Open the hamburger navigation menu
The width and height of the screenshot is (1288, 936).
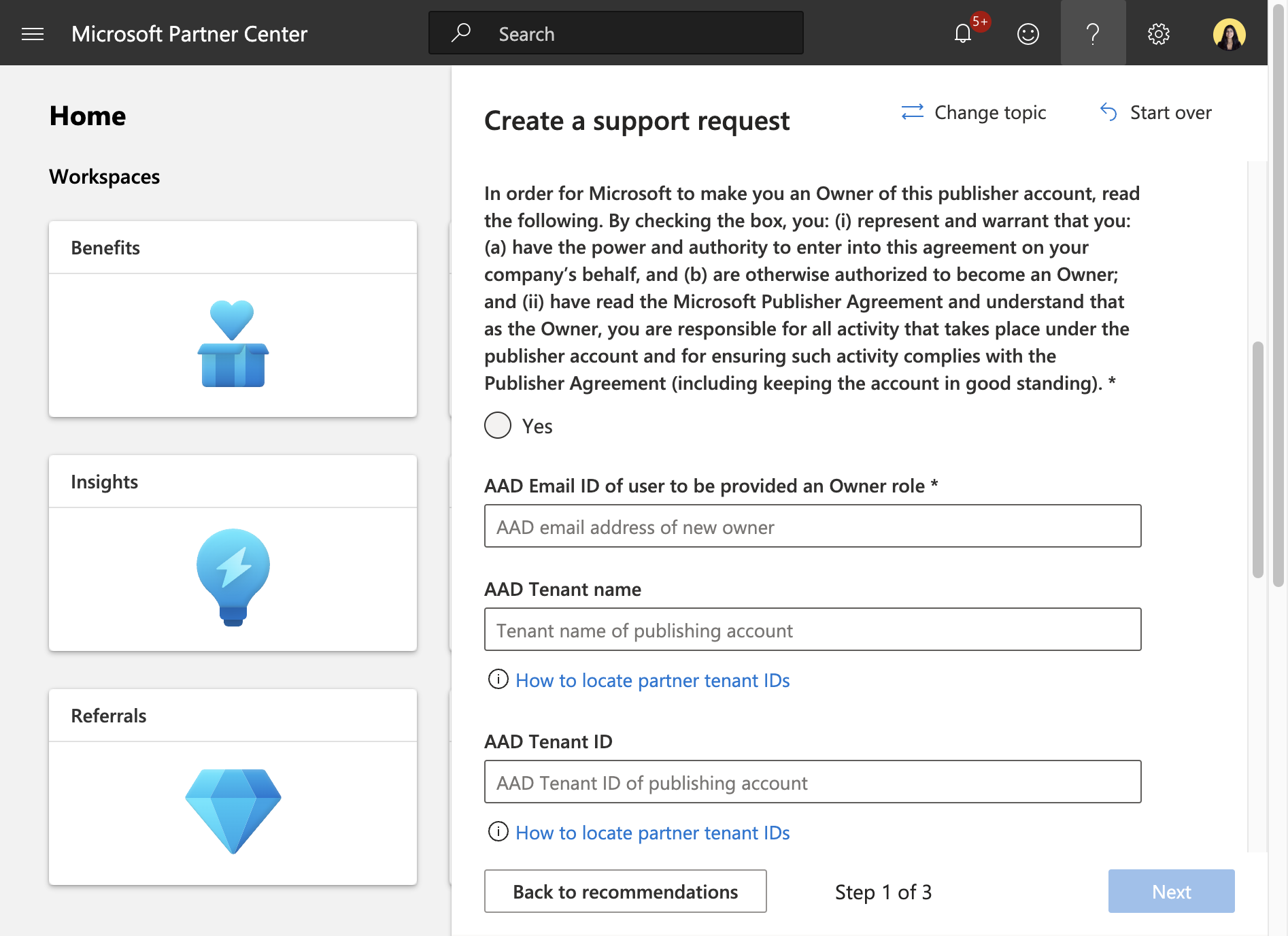[x=33, y=34]
